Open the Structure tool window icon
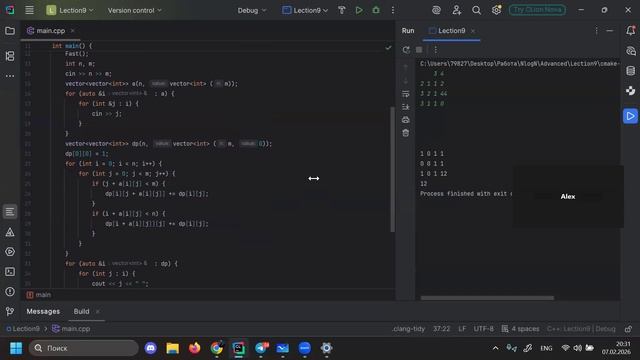Viewport: 640px width, 360px height. 10,56
